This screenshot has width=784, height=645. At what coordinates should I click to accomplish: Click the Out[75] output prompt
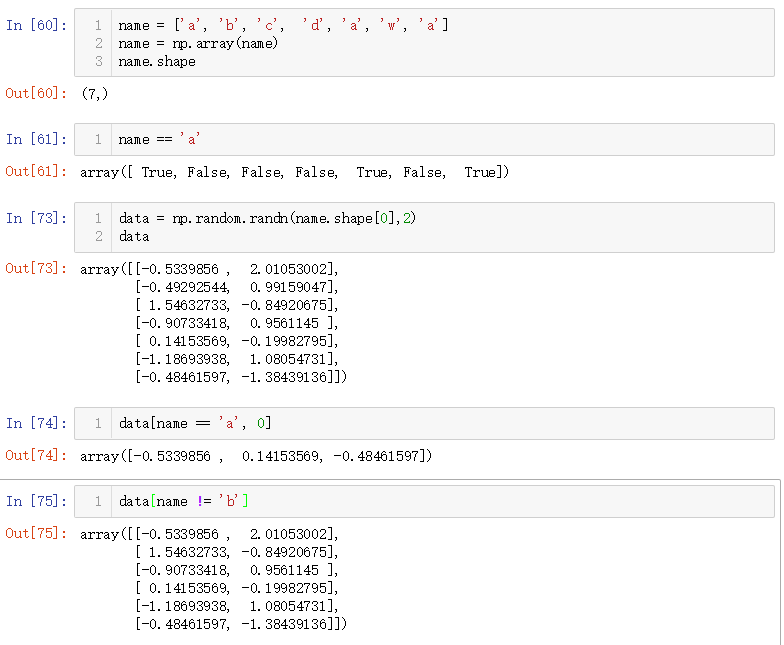click(37, 534)
